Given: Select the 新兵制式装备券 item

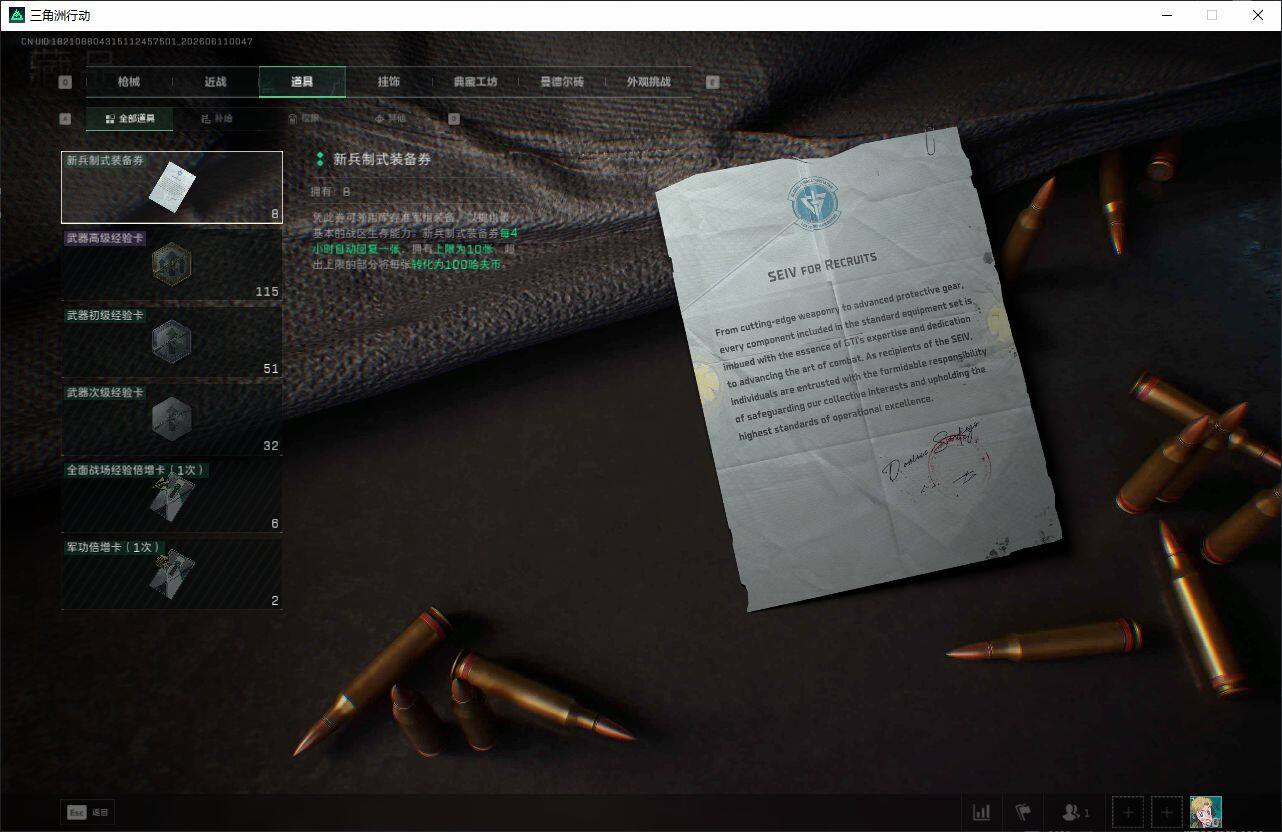Looking at the screenshot, I should (x=172, y=187).
